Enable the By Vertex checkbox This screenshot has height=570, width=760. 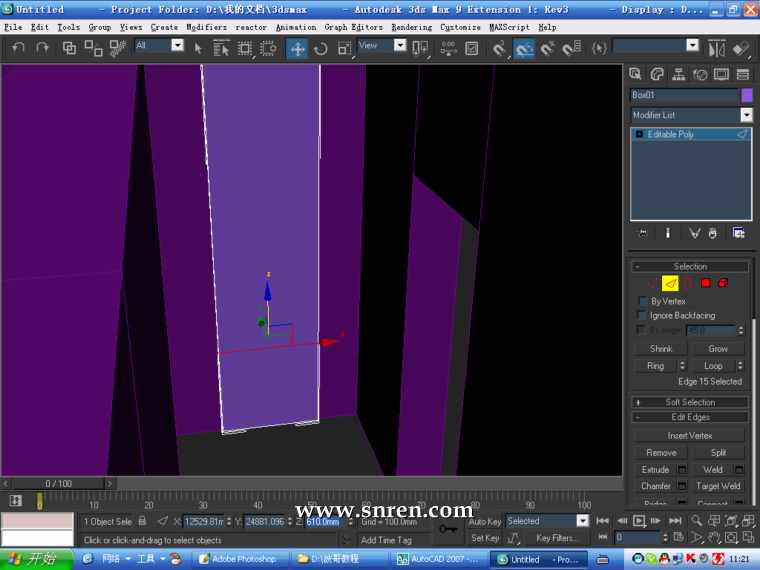[643, 301]
